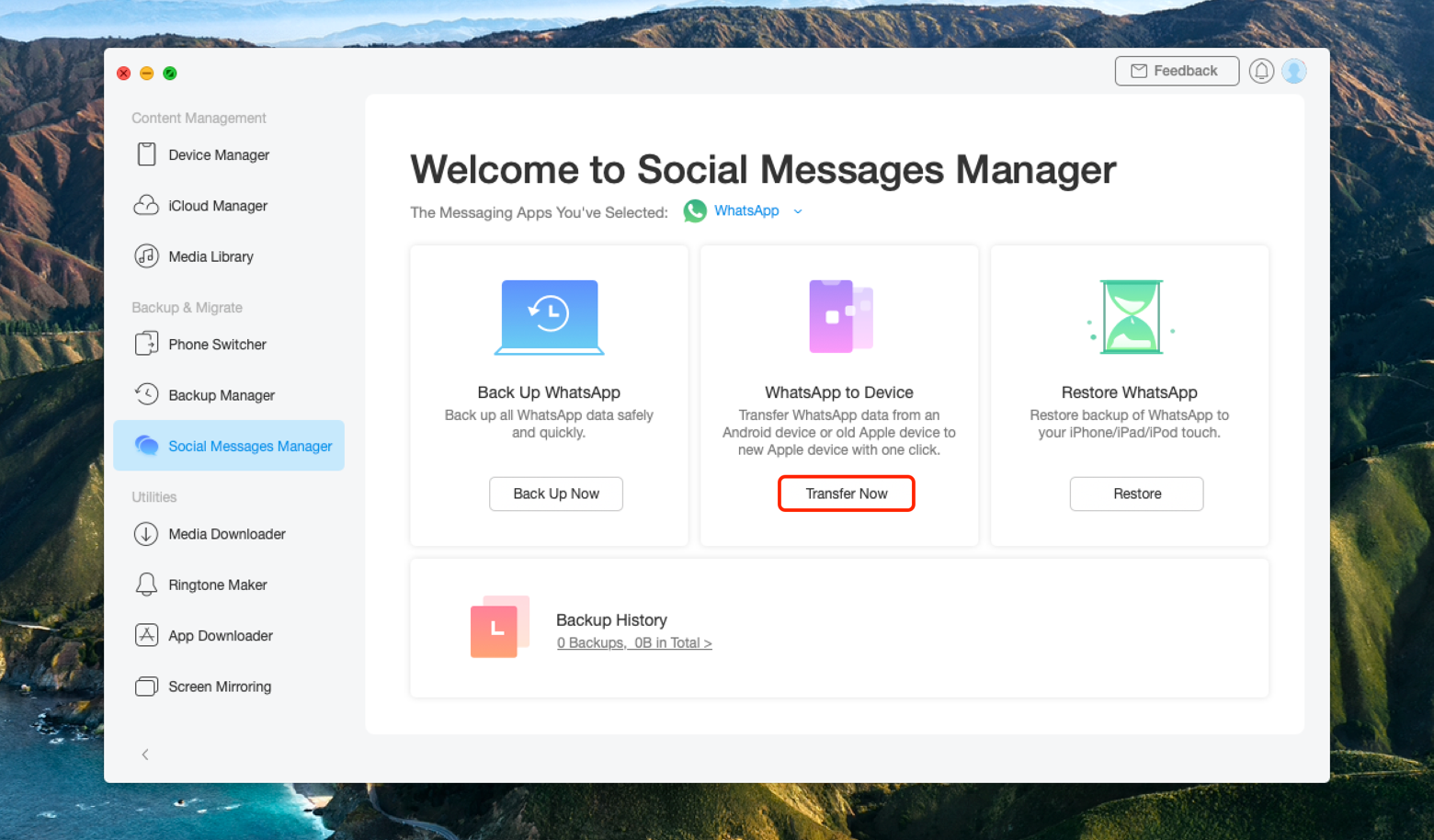1434x840 pixels.
Task: Switch to Media Library
Action: point(229,256)
